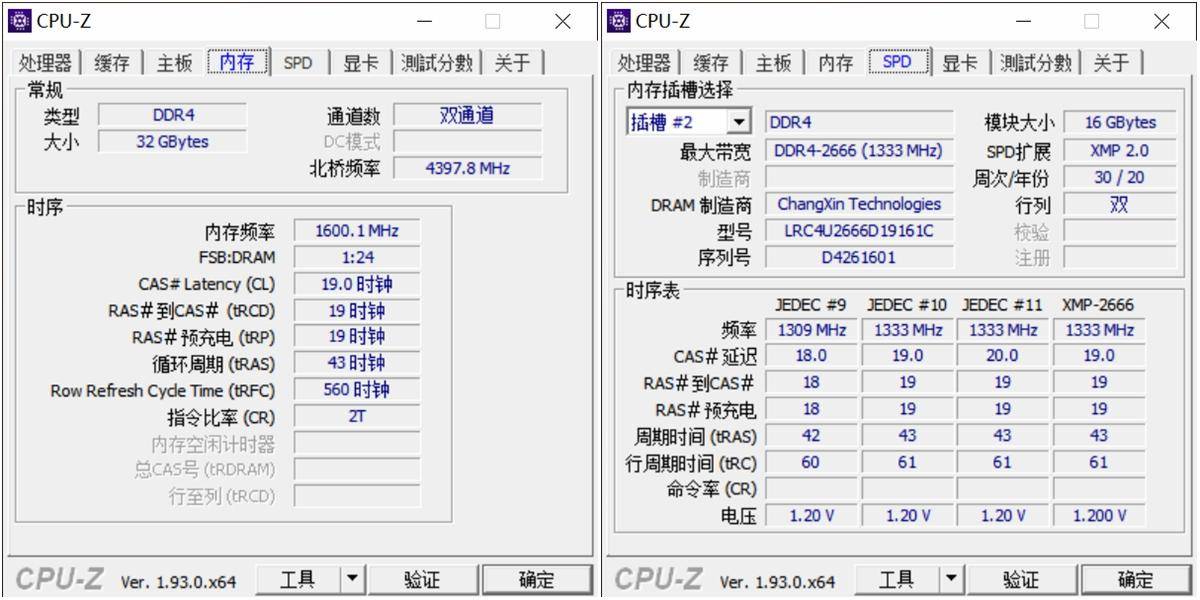1200x600 pixels.
Task: Switch to the 显卡 tab in right window
Action: pyautogui.click(x=959, y=61)
